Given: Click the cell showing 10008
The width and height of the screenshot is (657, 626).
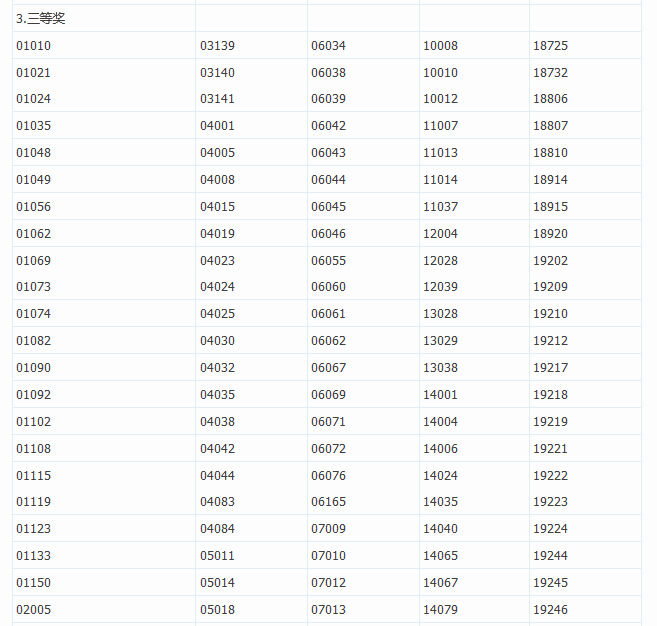Looking at the screenshot, I should pos(440,46).
